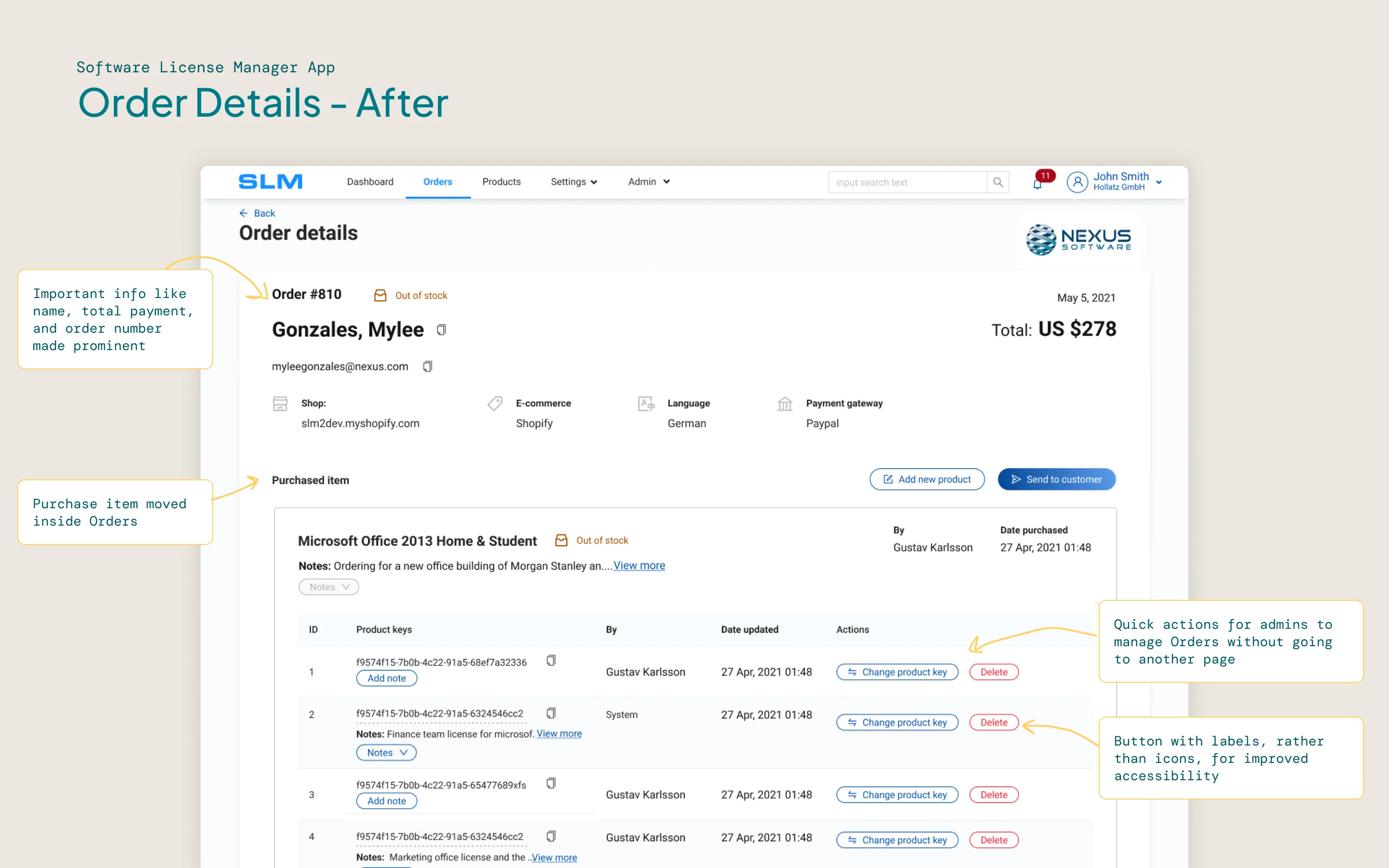Copy product key ending 68ef7a32336
The height and width of the screenshot is (868, 1389).
[551, 660]
